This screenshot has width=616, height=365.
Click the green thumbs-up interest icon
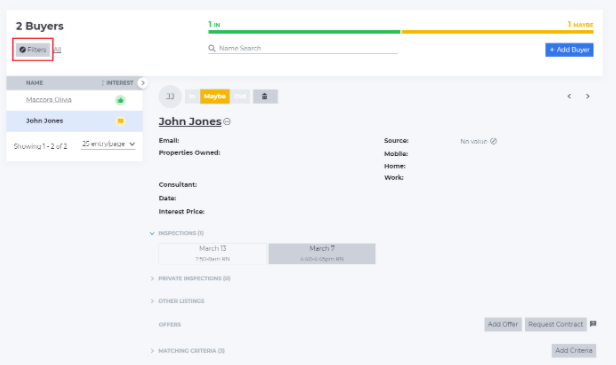120,100
